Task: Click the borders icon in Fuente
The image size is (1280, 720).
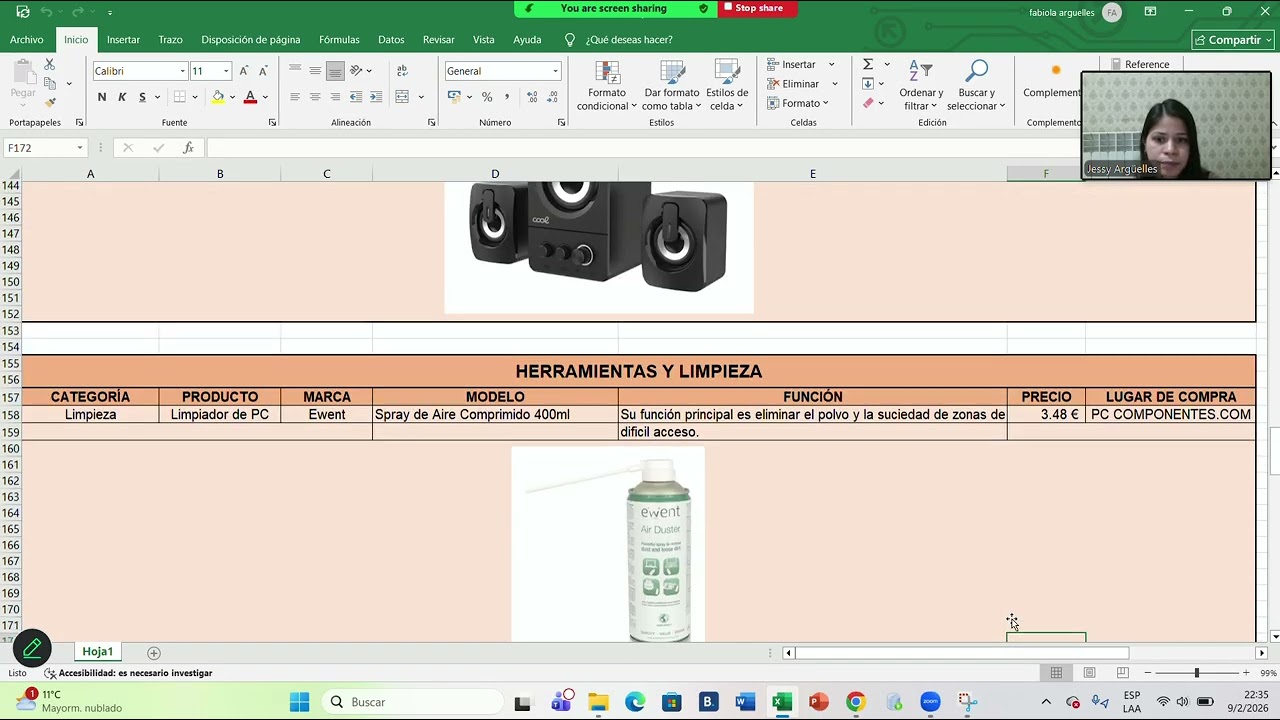Action: tap(180, 97)
